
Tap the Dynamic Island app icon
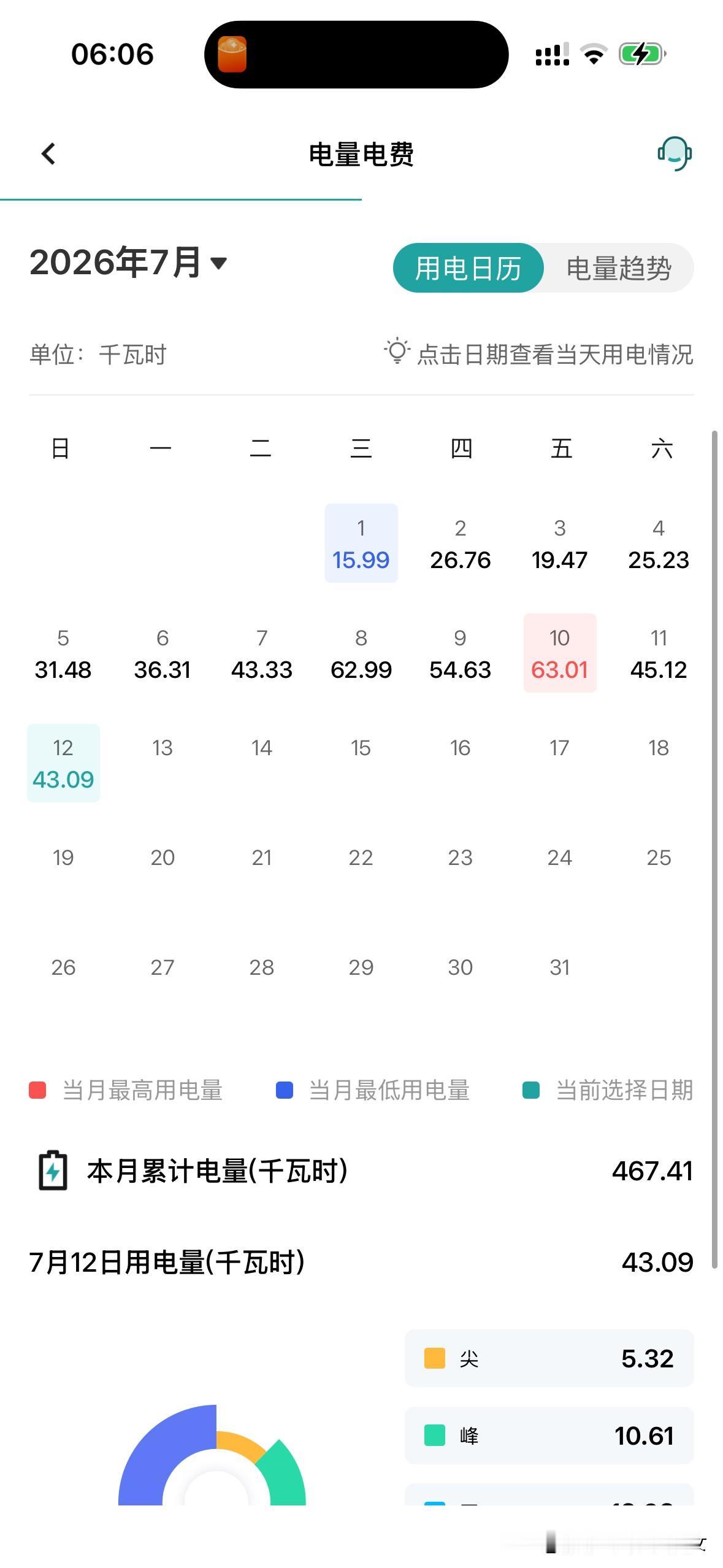[x=232, y=54]
